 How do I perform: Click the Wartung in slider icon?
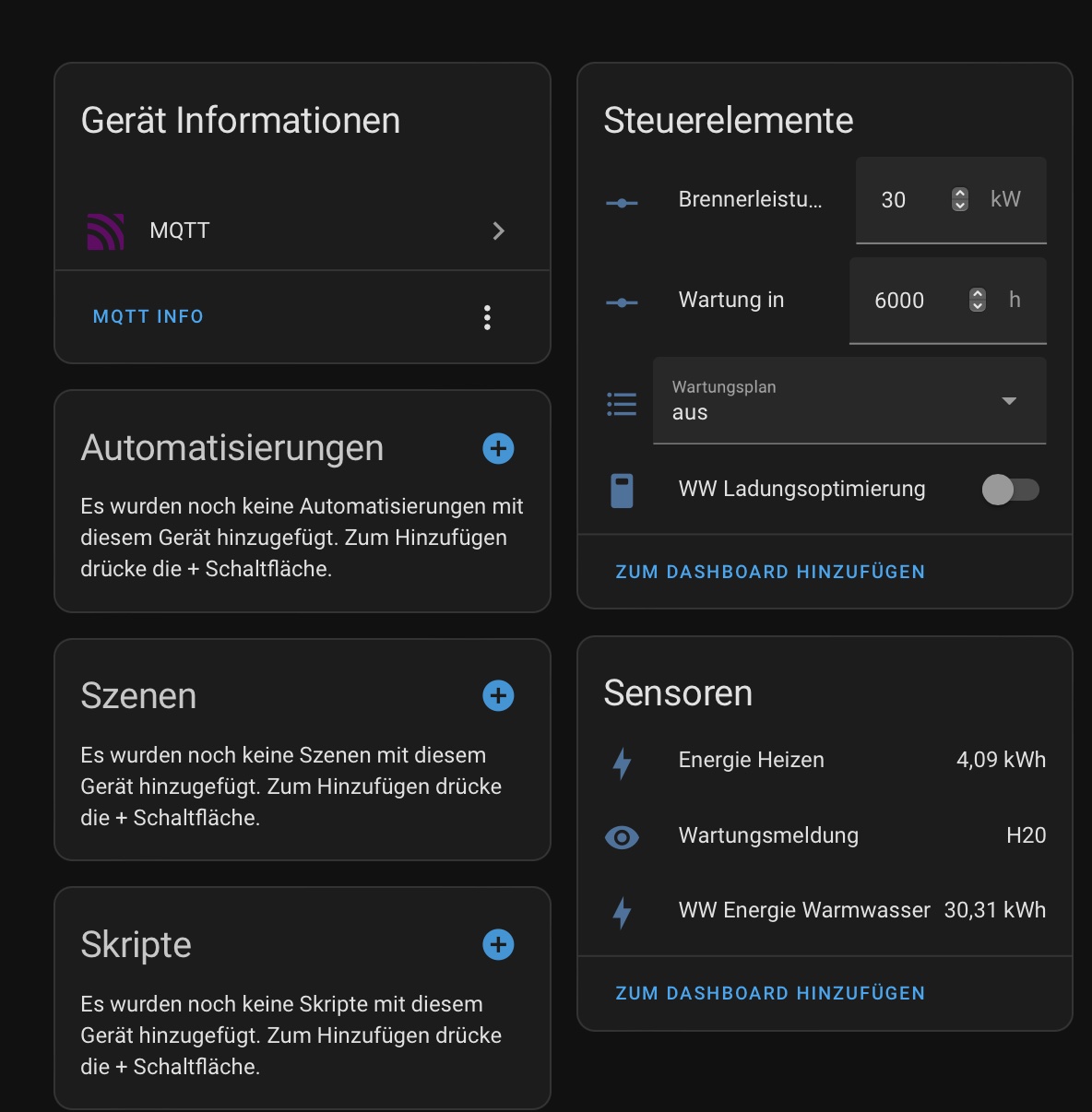622,301
